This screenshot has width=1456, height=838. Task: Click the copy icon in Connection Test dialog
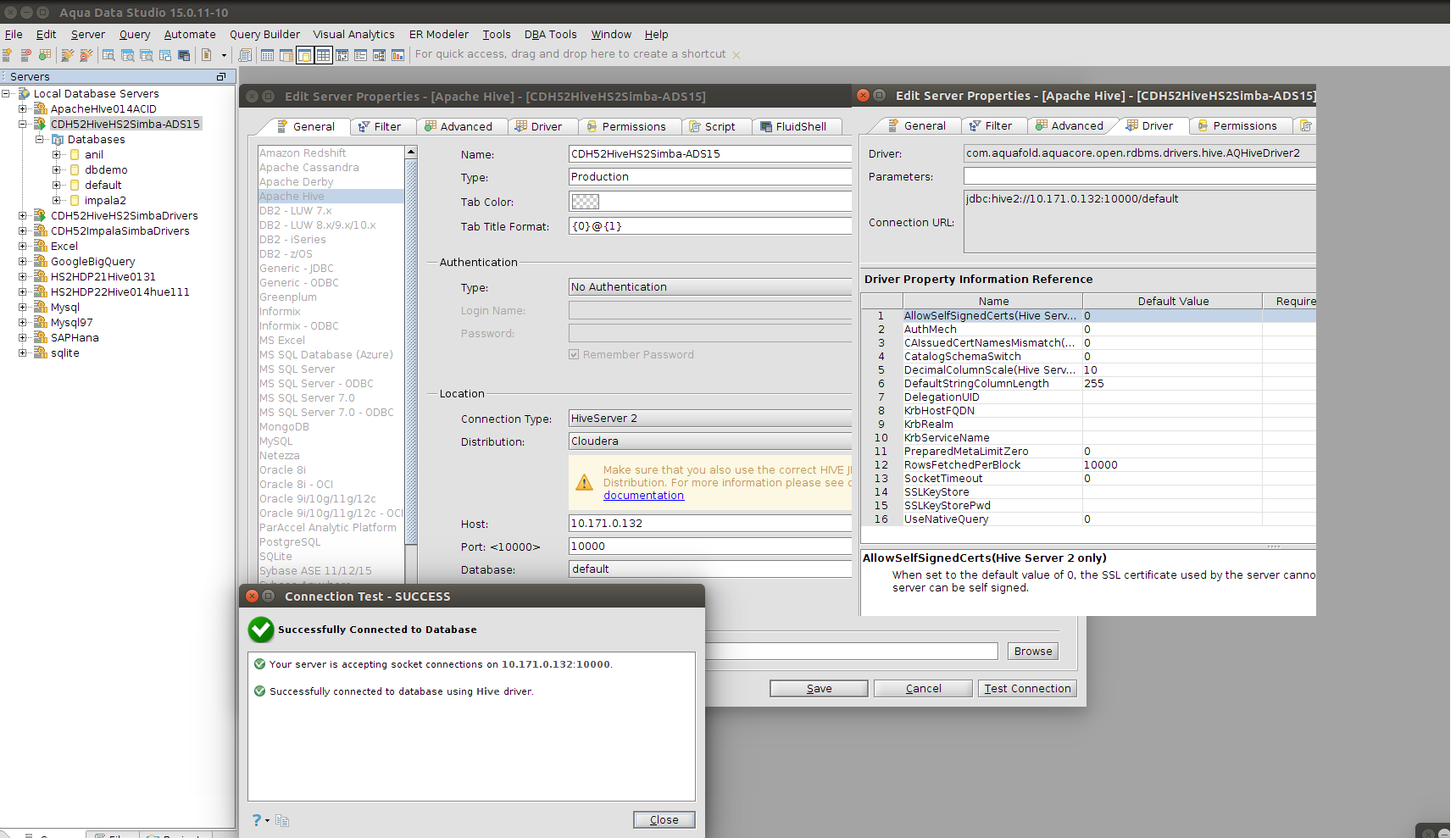tap(282, 820)
